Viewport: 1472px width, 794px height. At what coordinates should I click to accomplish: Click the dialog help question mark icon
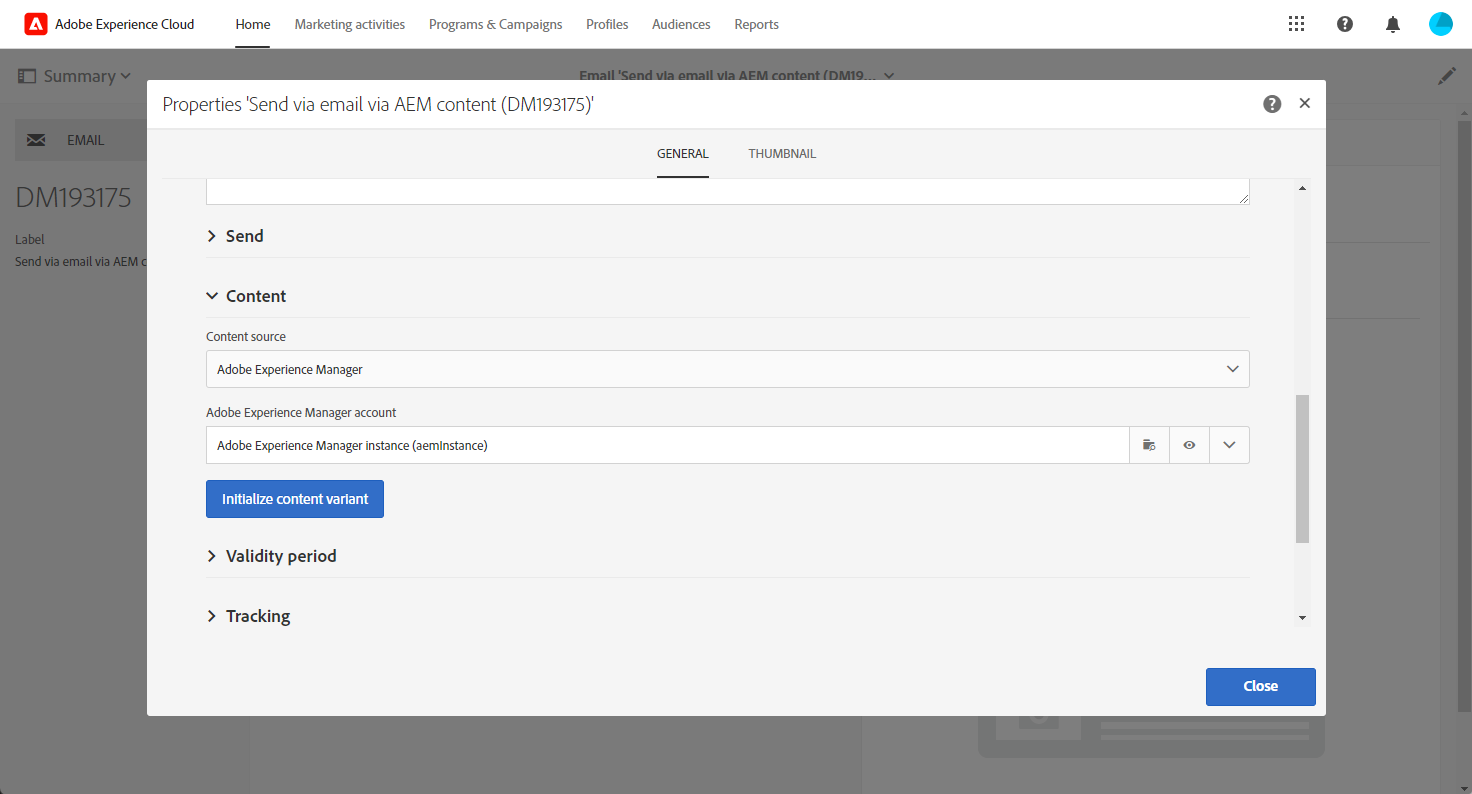click(x=1272, y=104)
